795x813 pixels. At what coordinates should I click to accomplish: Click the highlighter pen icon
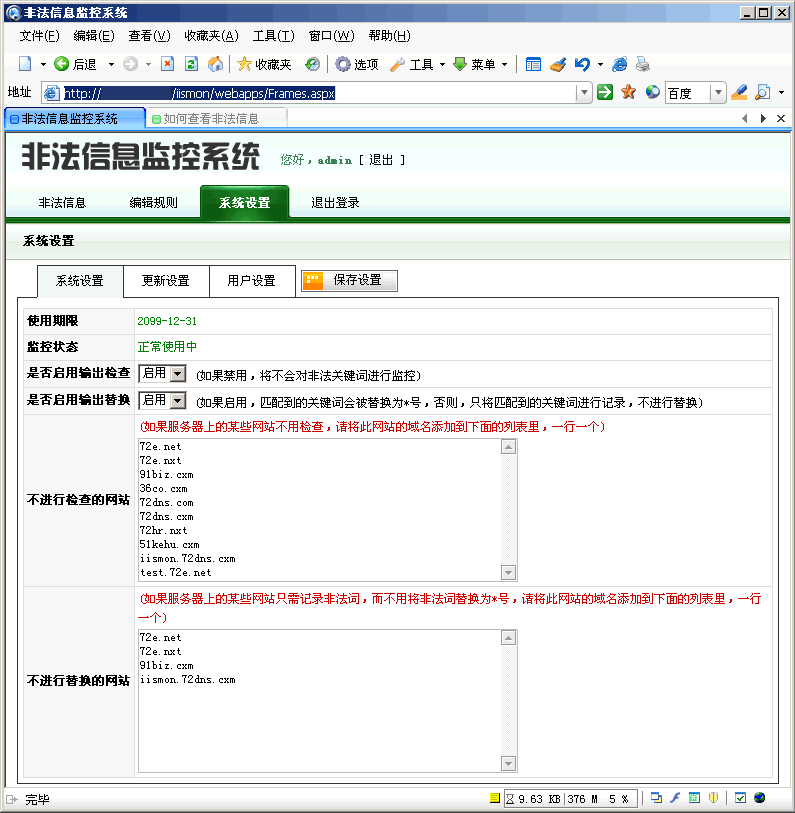(739, 92)
